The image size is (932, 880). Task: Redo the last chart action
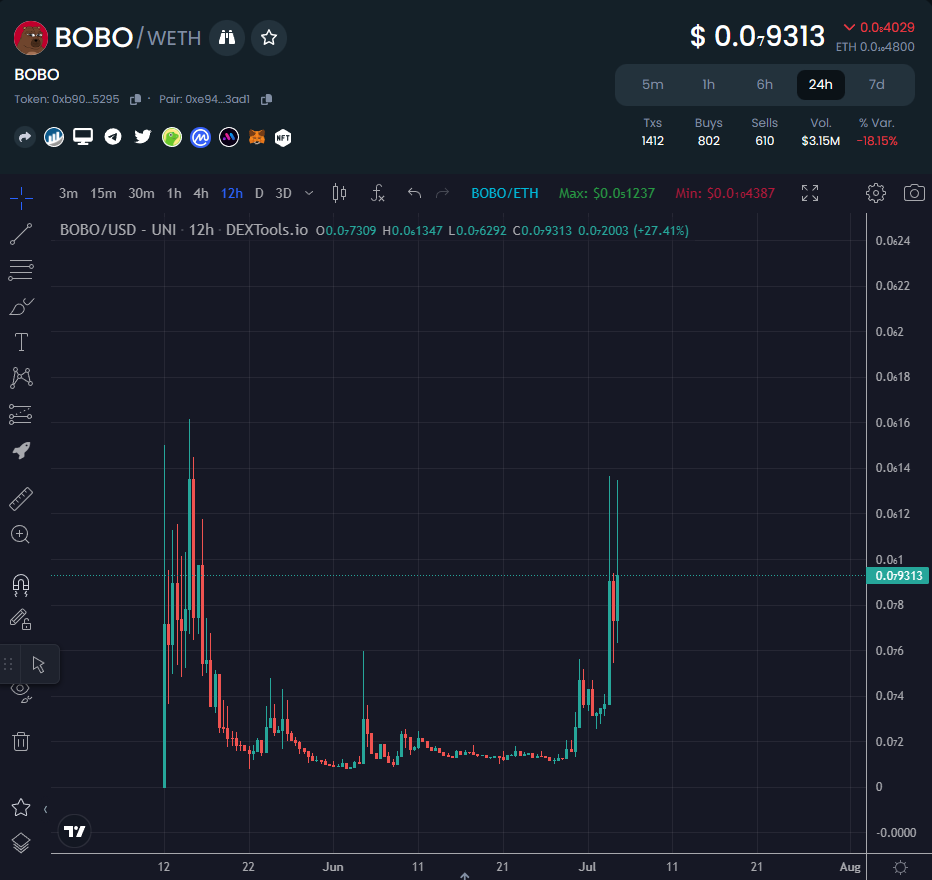point(442,193)
